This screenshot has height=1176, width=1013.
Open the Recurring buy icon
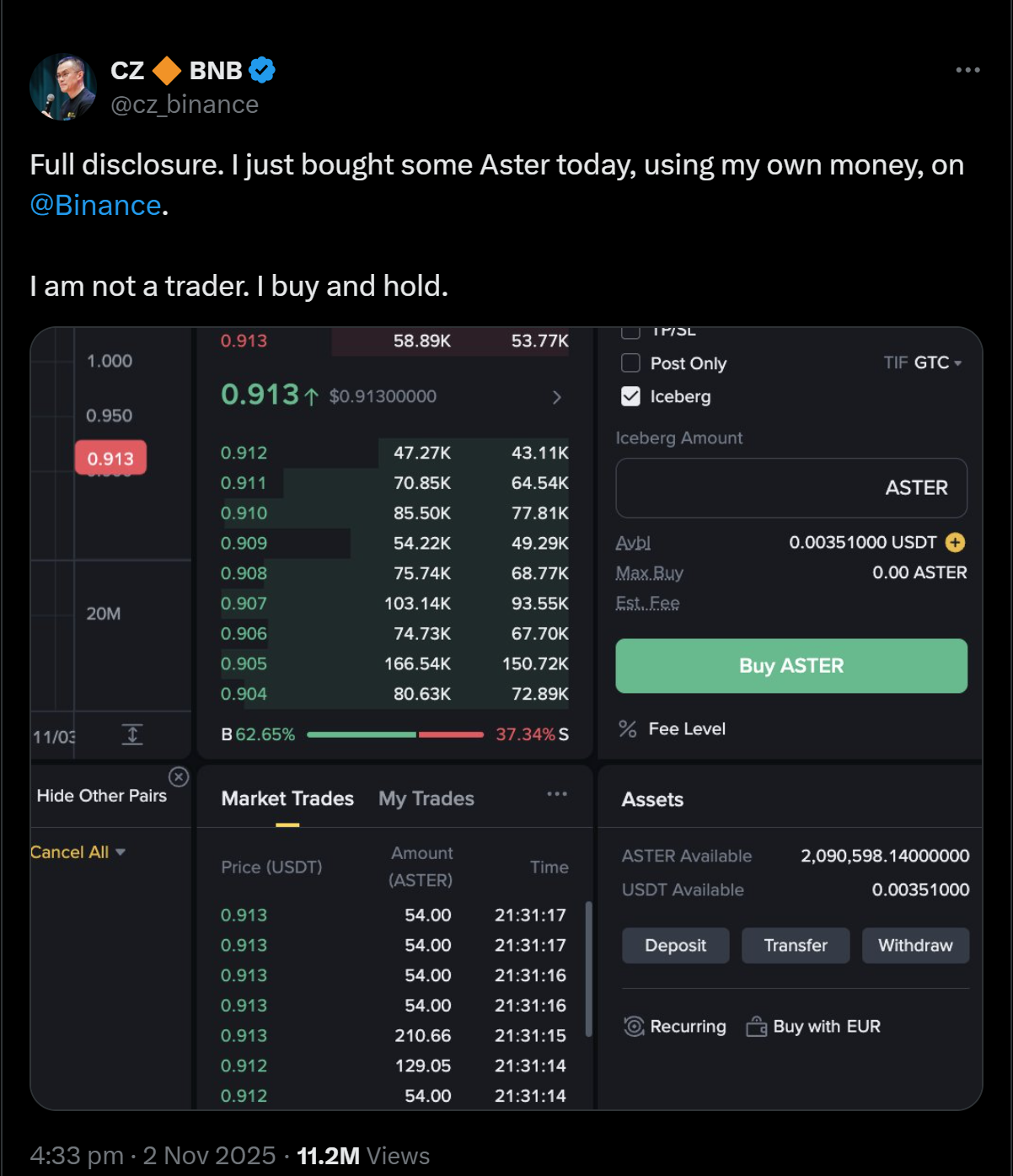(634, 1026)
